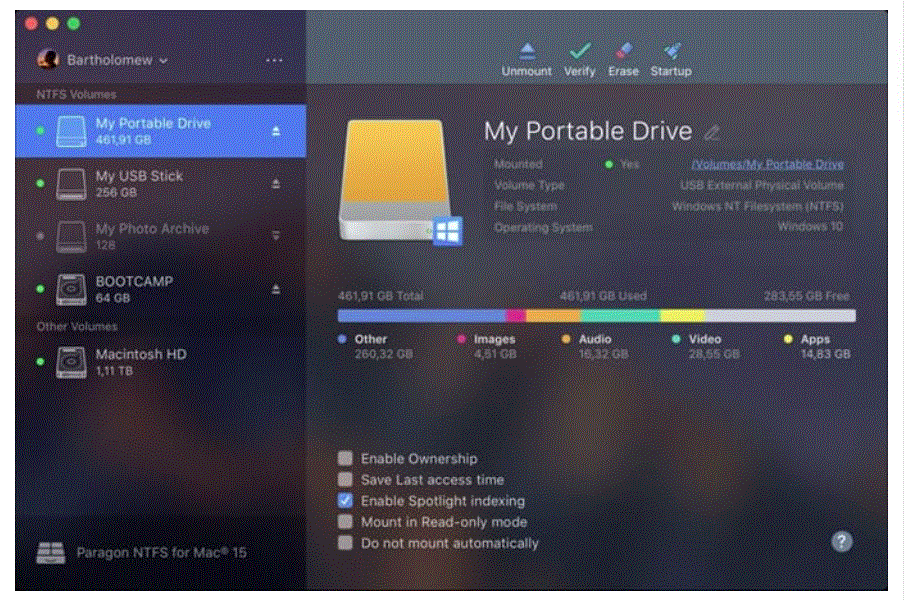Check Mount in Read-only mode
This screenshot has height=601, width=904.
click(345, 521)
